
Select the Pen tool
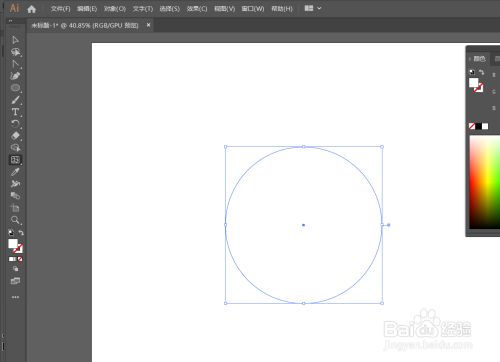click(15, 76)
